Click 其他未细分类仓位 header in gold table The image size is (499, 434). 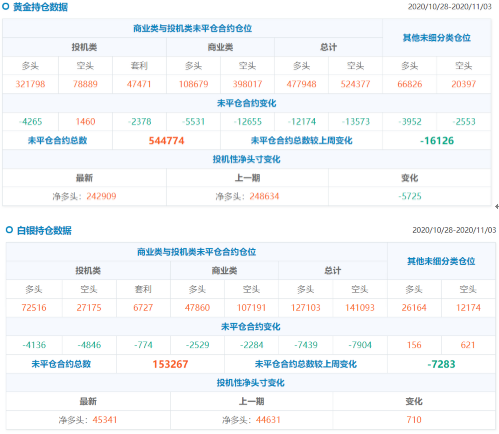437,38
